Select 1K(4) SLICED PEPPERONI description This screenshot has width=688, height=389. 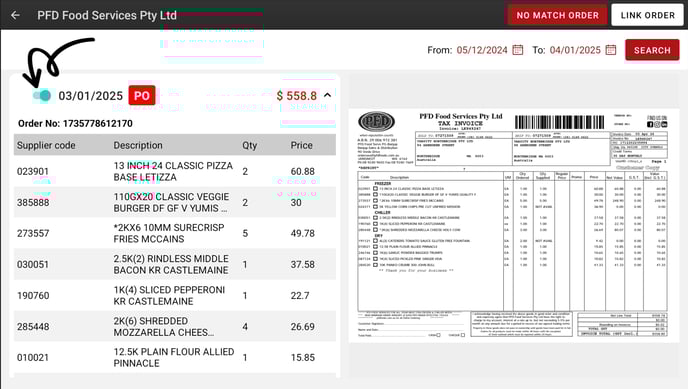point(169,296)
